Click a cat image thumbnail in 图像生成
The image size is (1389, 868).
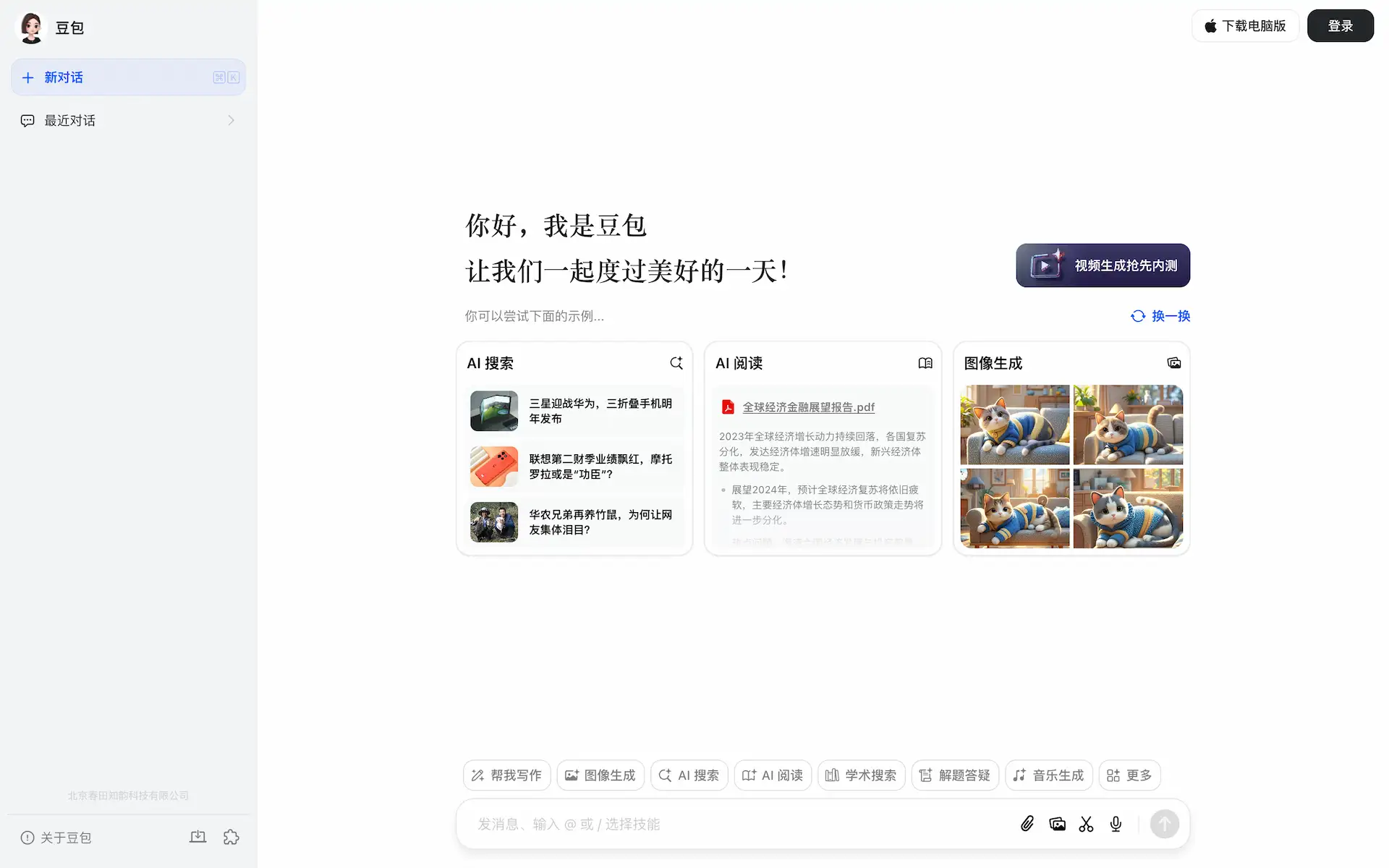(1014, 425)
